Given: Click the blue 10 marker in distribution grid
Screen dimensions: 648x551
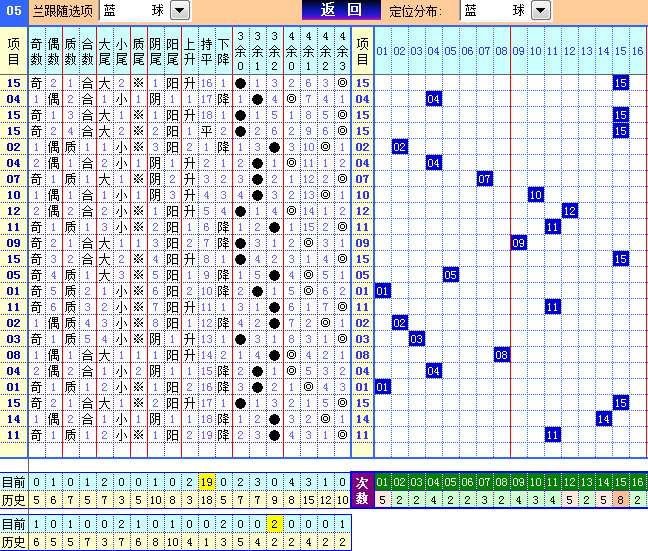Looking at the screenshot, I should point(536,195).
